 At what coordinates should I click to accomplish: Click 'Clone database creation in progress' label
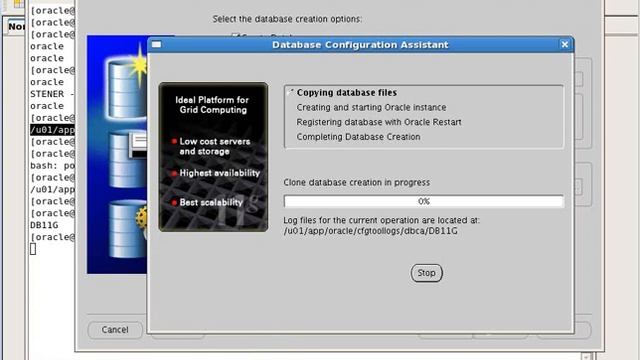tap(356, 182)
